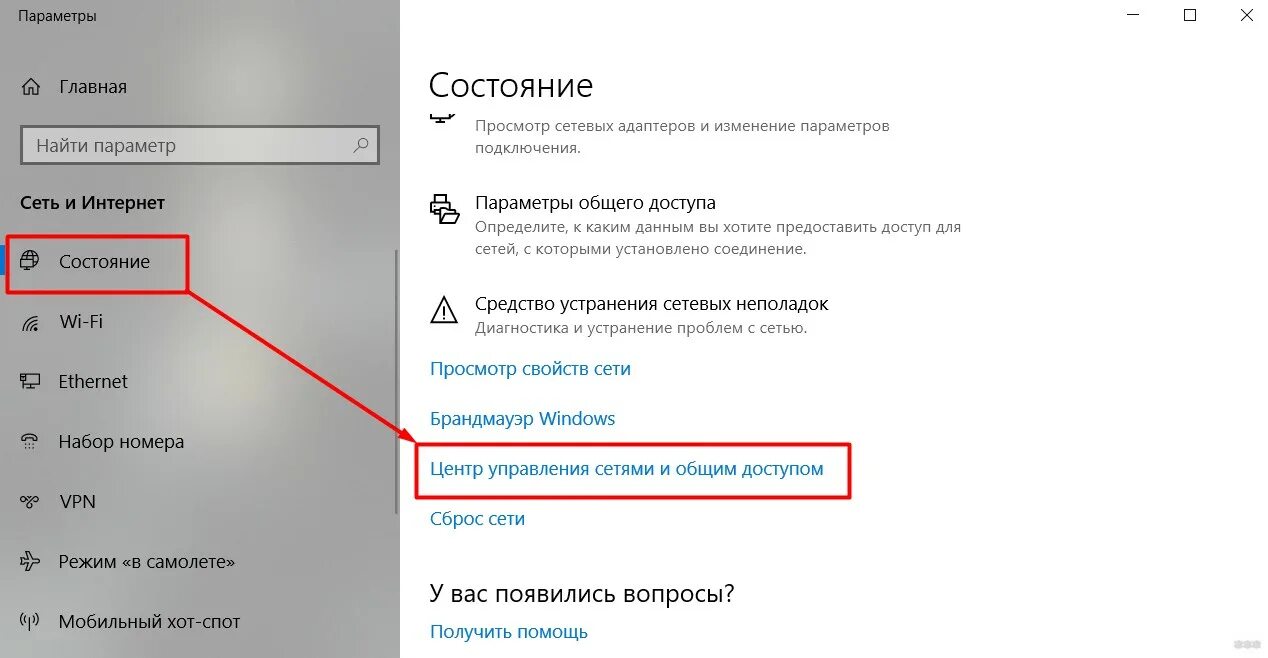This screenshot has width=1268, height=658.
Task: Click the warning triangle troubleshooter icon
Action: tap(444, 310)
